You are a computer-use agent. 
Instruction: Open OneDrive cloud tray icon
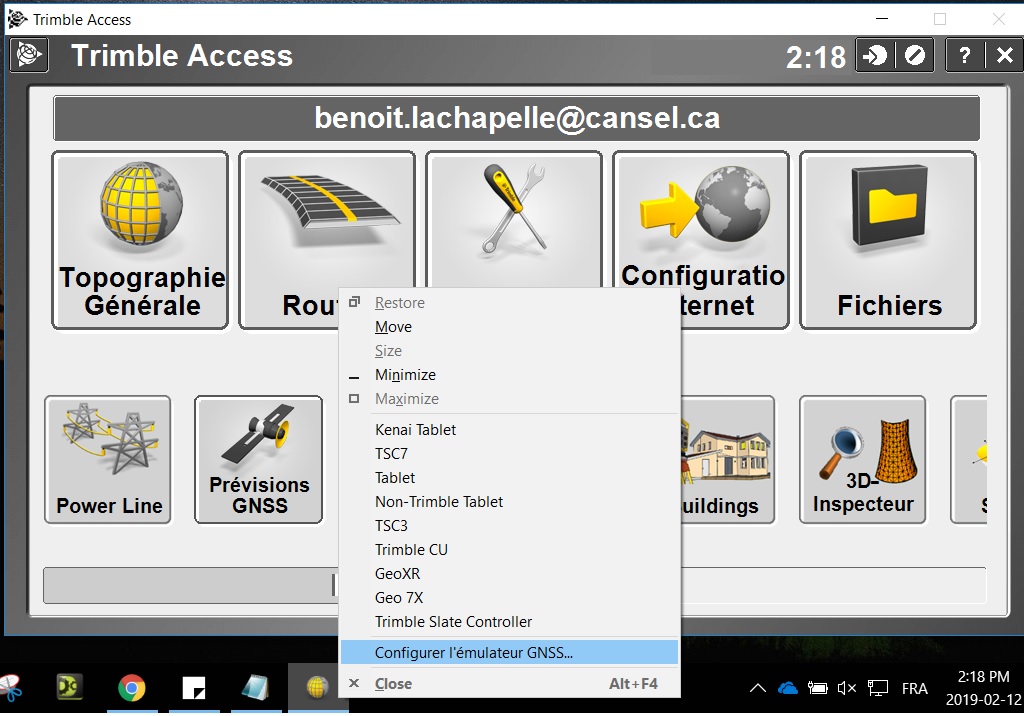788,688
